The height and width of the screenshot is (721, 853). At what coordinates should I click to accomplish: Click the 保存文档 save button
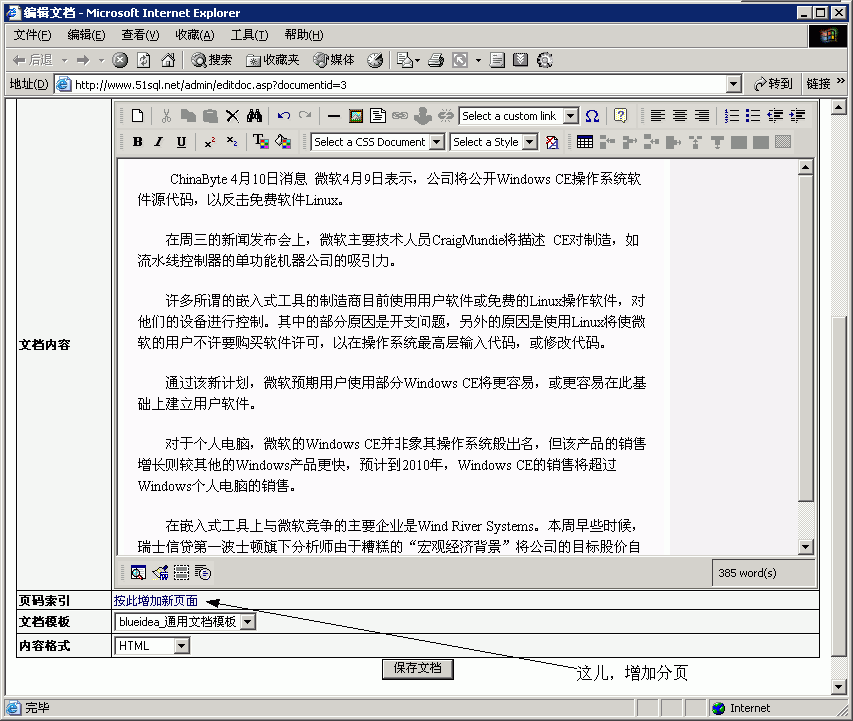[417, 669]
